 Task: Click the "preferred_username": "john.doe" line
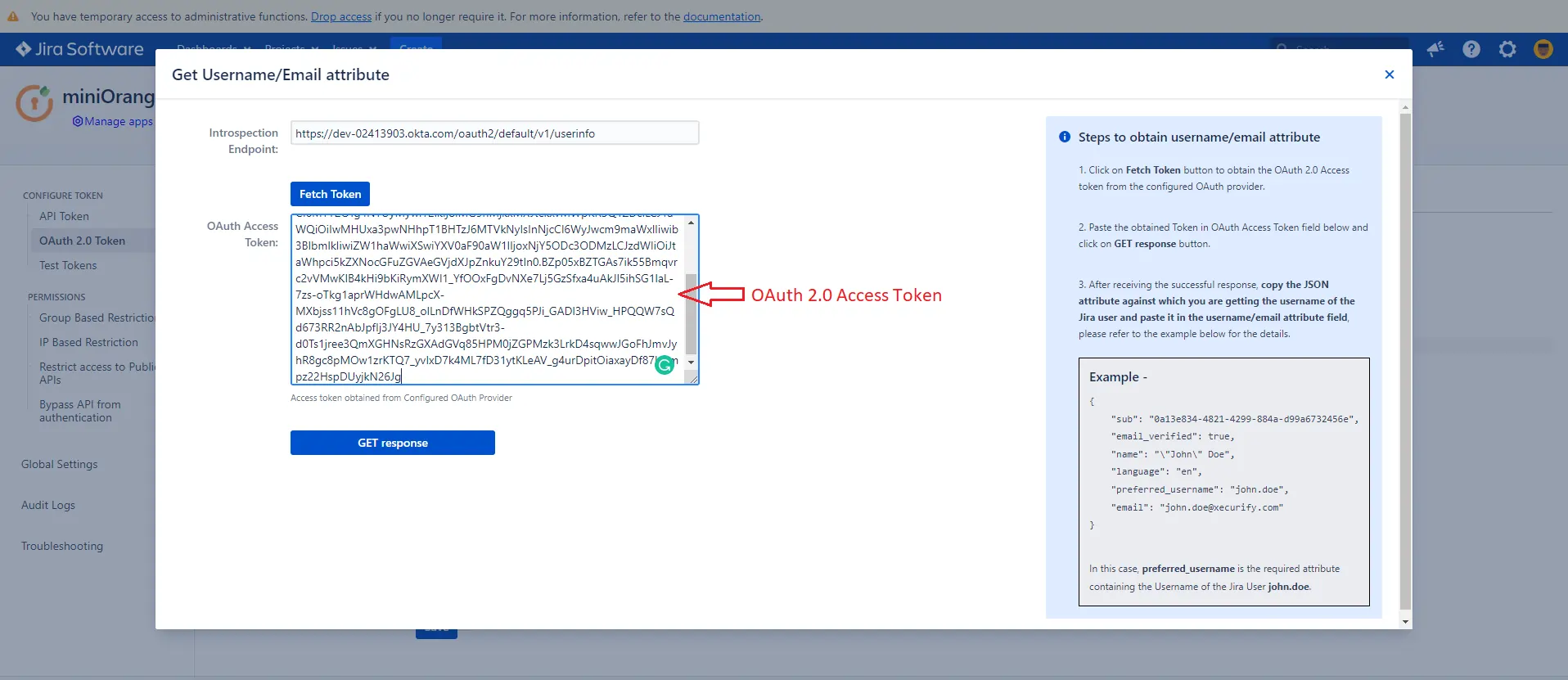[x=1199, y=489]
